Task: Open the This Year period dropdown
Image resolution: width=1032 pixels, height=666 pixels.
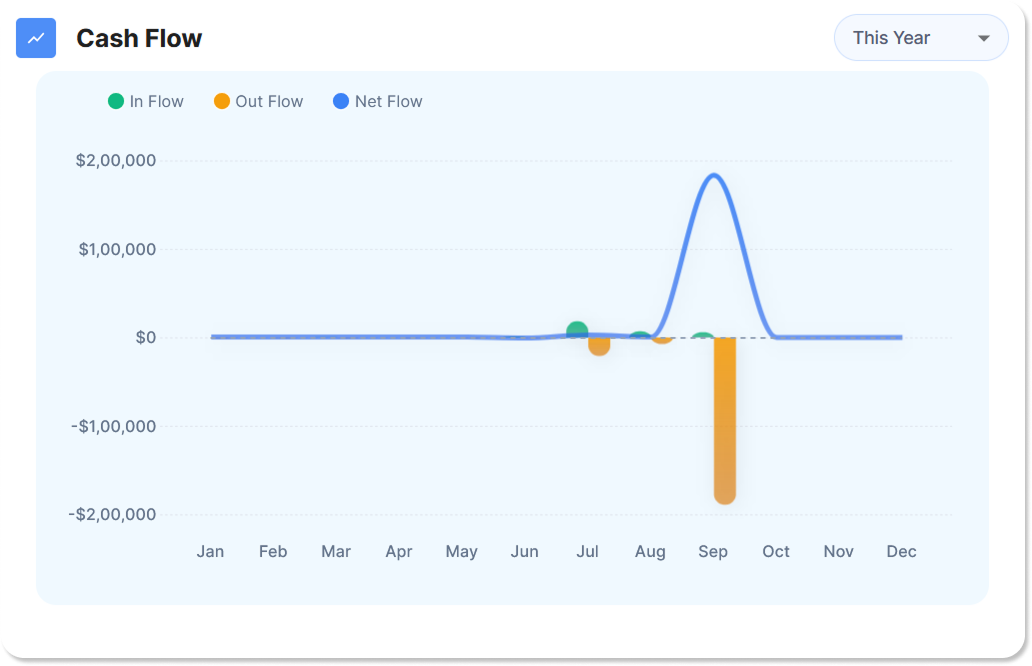Action: point(920,38)
